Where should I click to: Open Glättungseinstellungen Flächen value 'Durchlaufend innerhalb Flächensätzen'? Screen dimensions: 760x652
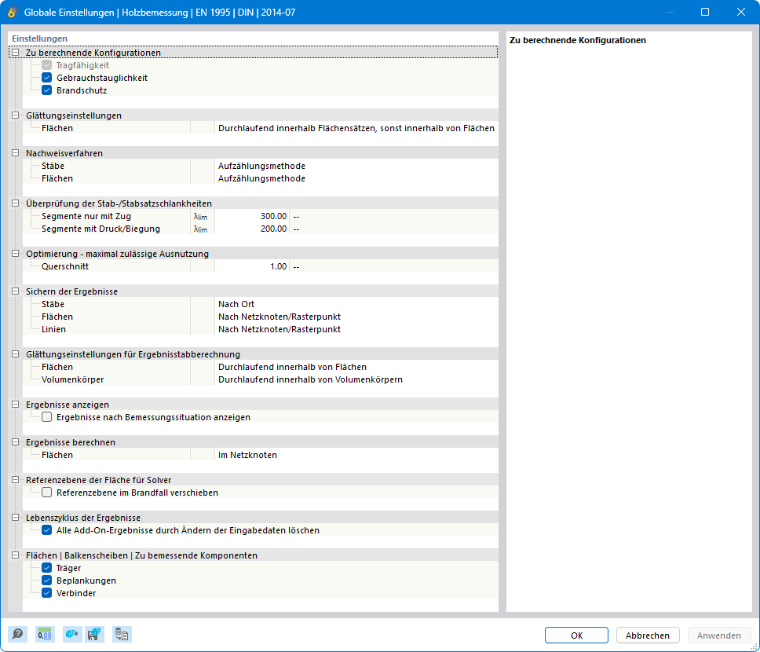(x=356, y=128)
